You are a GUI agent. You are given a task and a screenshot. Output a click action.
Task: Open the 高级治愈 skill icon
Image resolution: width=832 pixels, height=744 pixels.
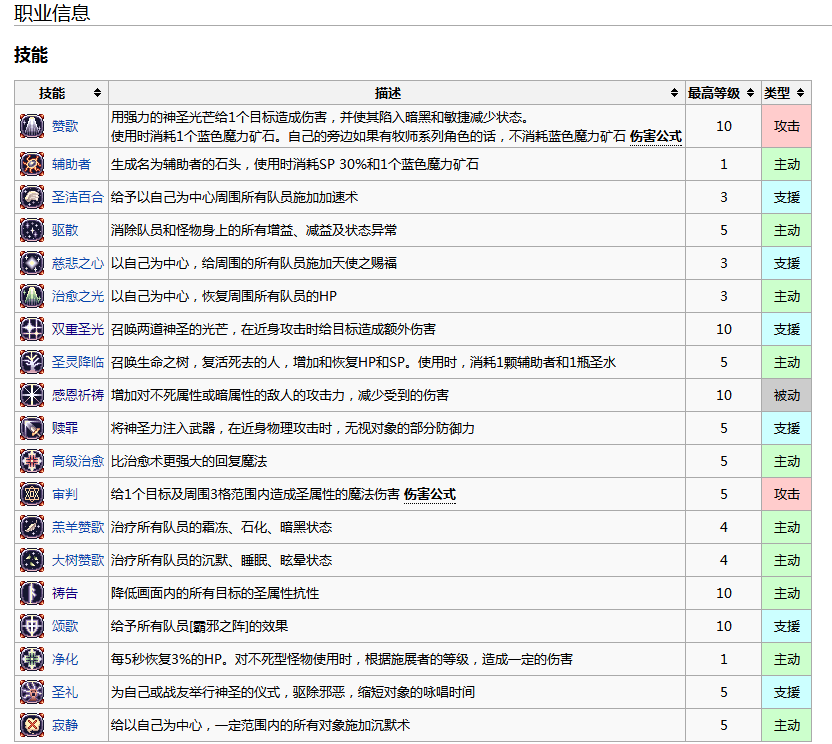pos(32,461)
